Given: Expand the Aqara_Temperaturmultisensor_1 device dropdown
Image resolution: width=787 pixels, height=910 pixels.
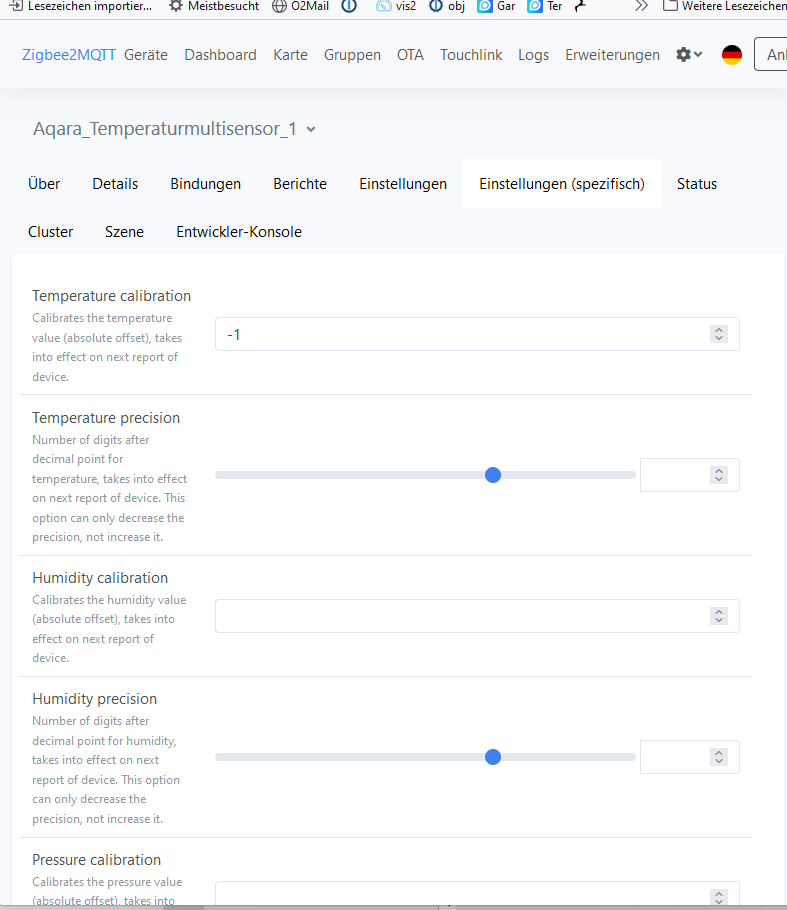Looking at the screenshot, I should tap(311, 129).
